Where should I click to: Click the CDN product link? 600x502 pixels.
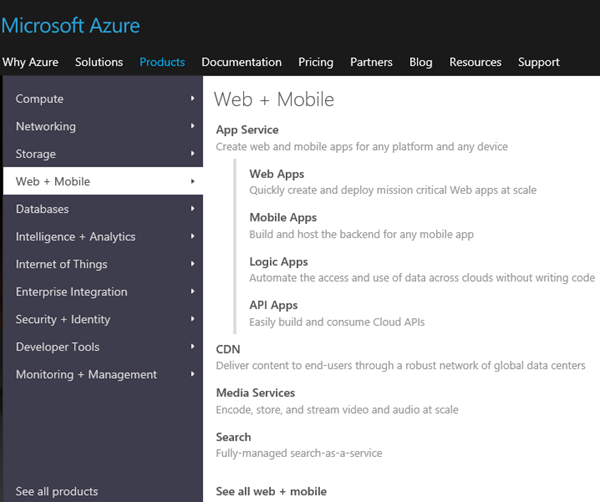pyautogui.click(x=228, y=349)
